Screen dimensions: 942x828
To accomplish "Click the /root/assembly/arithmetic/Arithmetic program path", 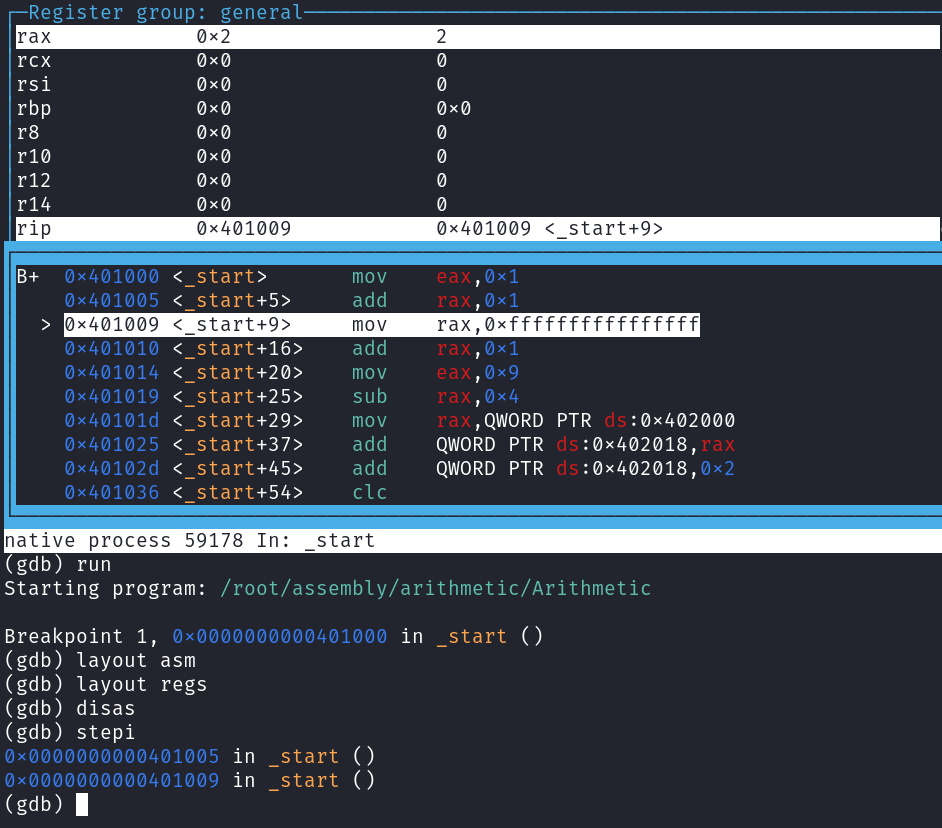I will (435, 588).
